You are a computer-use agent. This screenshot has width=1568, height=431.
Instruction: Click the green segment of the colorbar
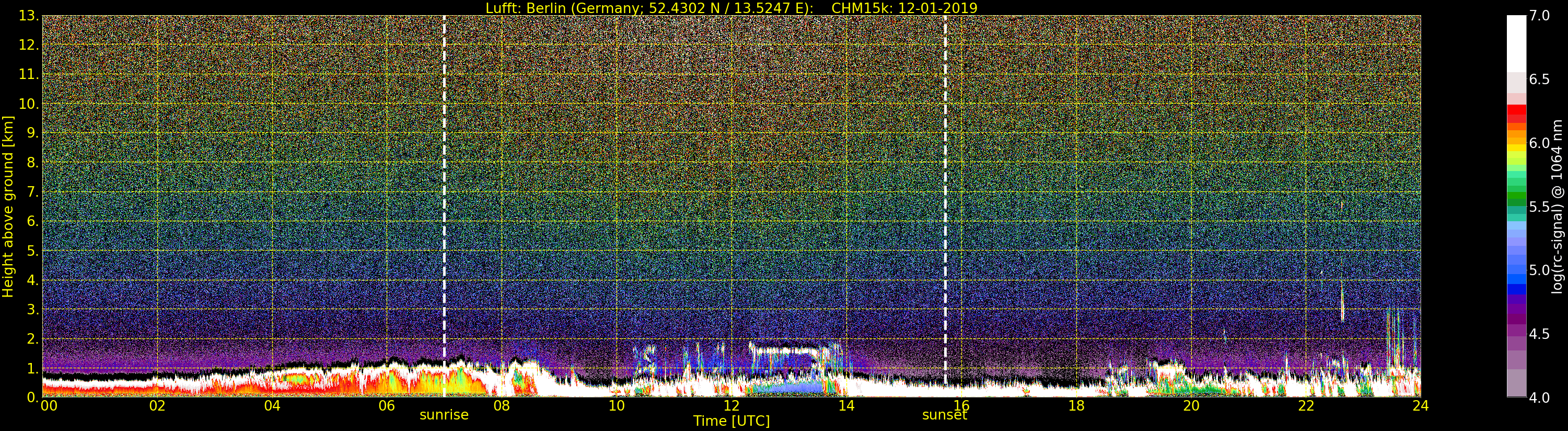point(1516,194)
